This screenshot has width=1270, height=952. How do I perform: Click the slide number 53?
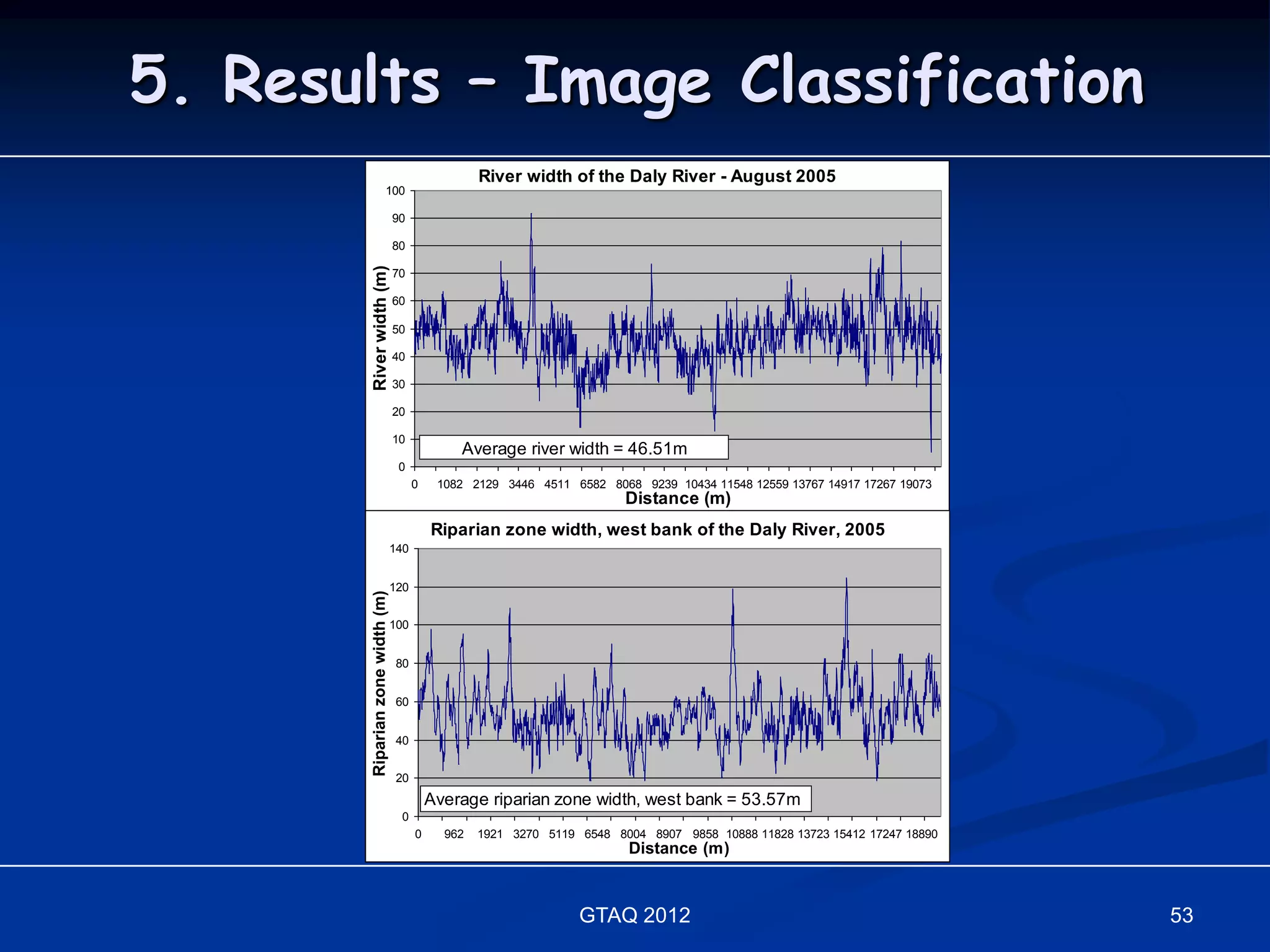(x=1181, y=915)
